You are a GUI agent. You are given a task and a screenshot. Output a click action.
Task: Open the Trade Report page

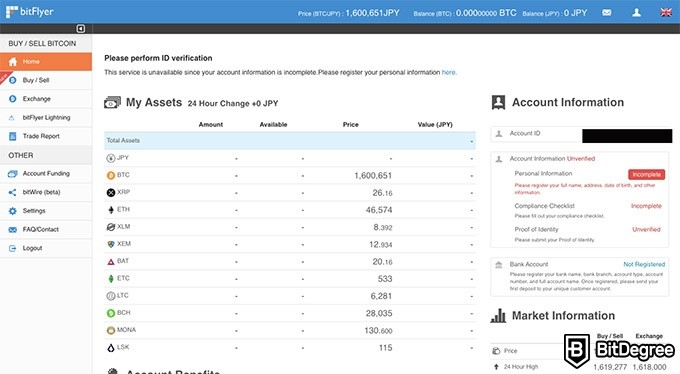[46, 136]
